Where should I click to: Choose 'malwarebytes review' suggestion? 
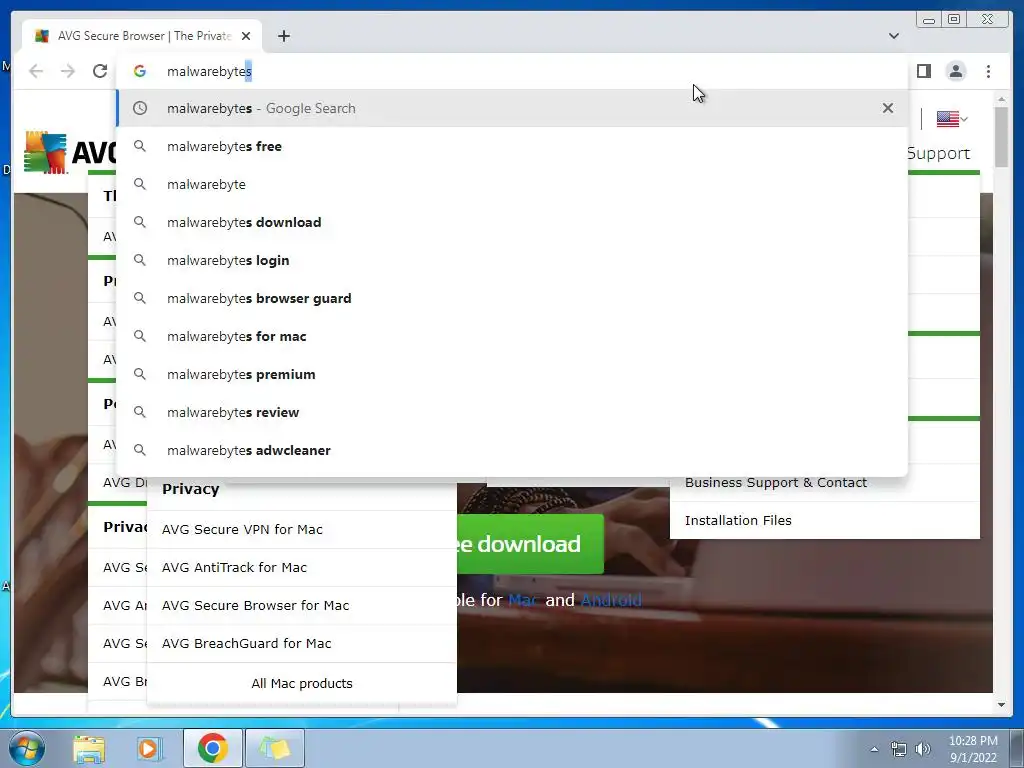(x=512, y=412)
